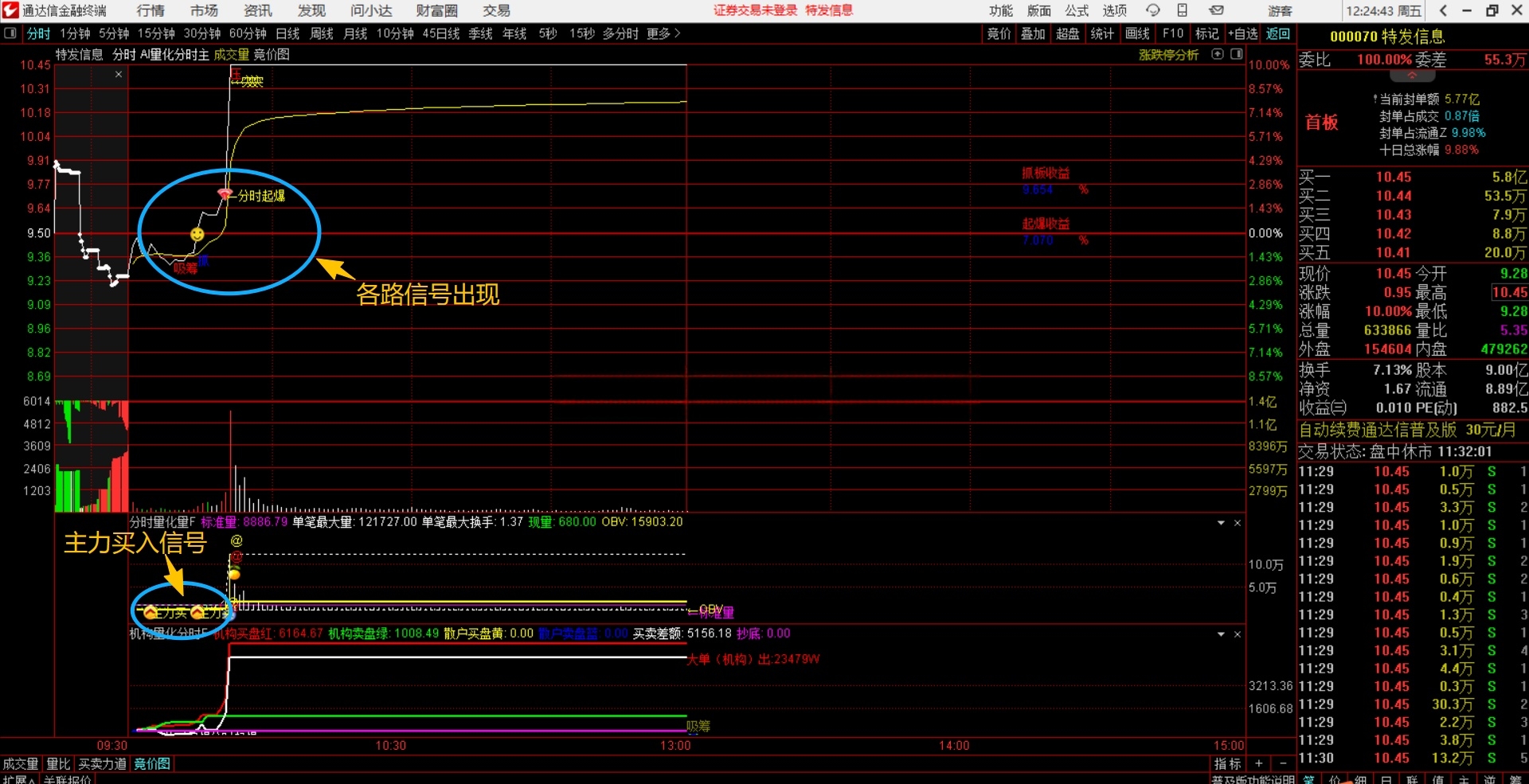Close the 分时量化量F indicator panel

[1238, 523]
